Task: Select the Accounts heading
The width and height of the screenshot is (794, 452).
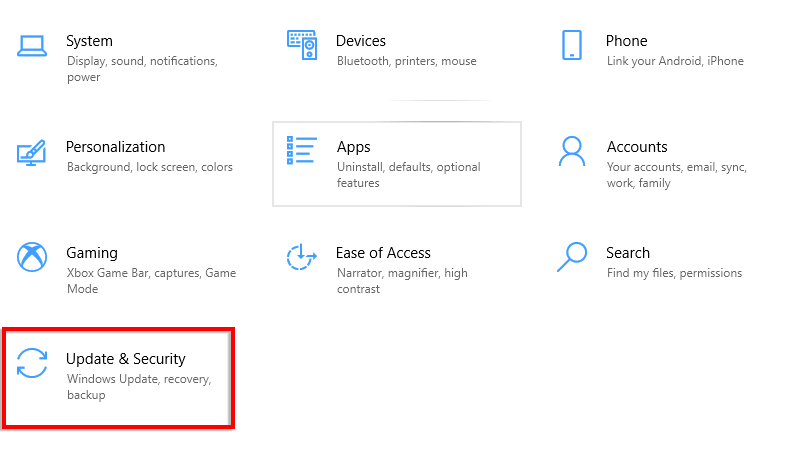Action: (x=637, y=147)
